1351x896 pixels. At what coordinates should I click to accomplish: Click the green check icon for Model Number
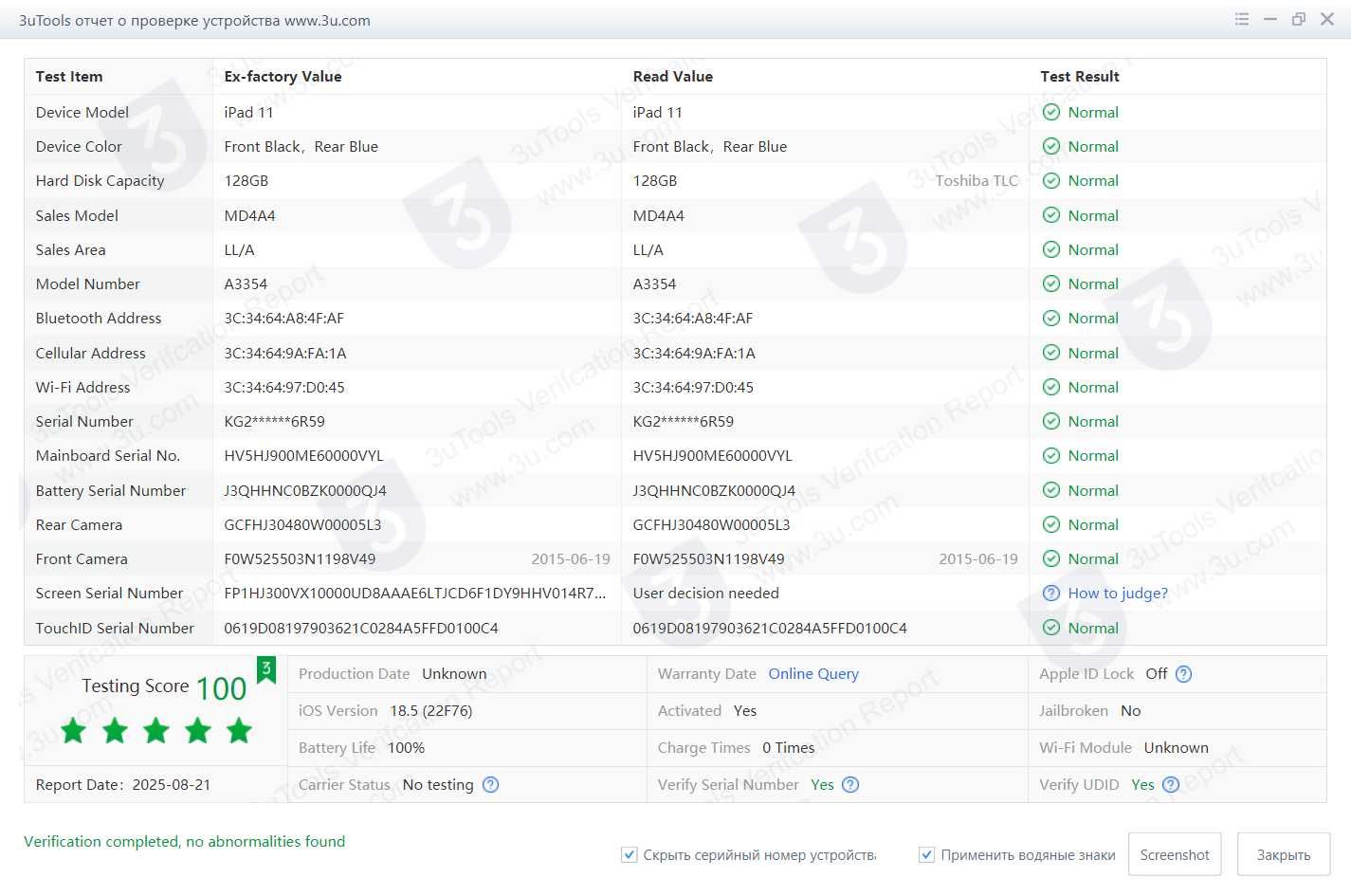1050,283
